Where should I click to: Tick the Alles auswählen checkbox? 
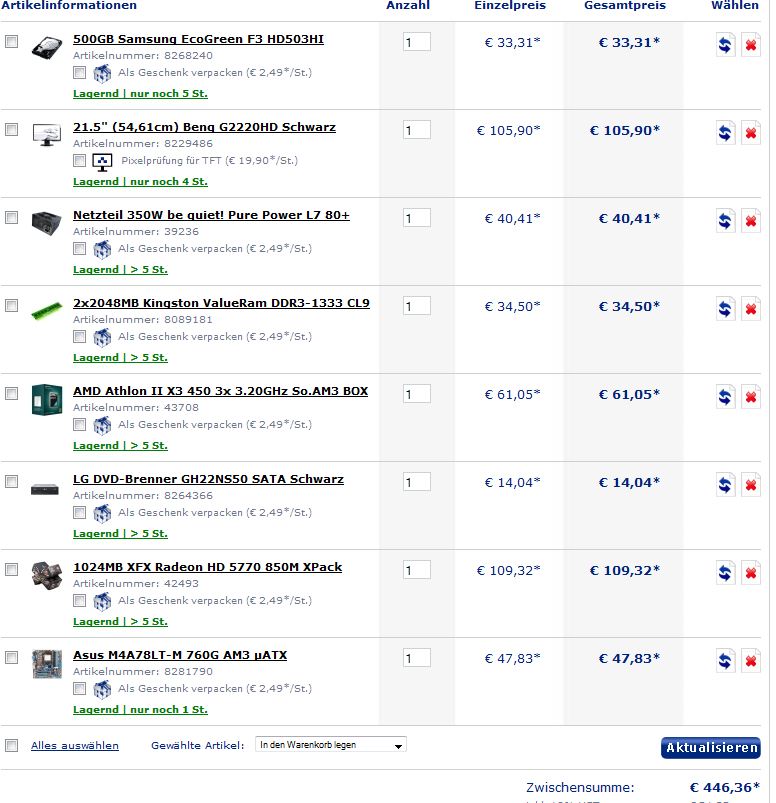click(x=12, y=745)
